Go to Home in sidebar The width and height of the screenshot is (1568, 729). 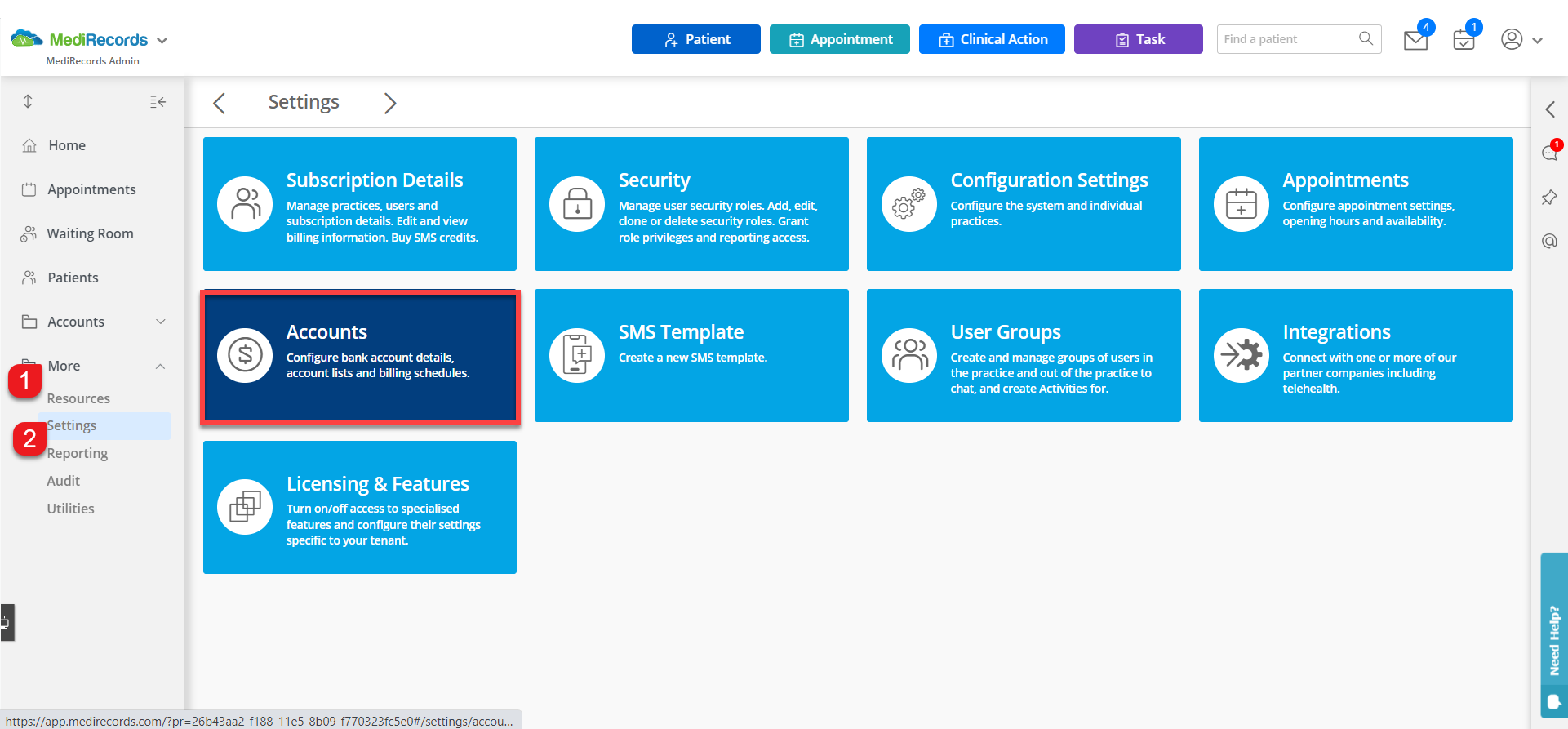click(67, 145)
